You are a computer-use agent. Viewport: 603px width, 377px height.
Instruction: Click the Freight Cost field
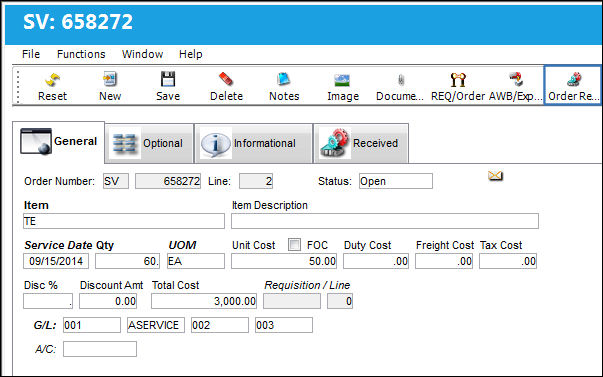(444, 261)
